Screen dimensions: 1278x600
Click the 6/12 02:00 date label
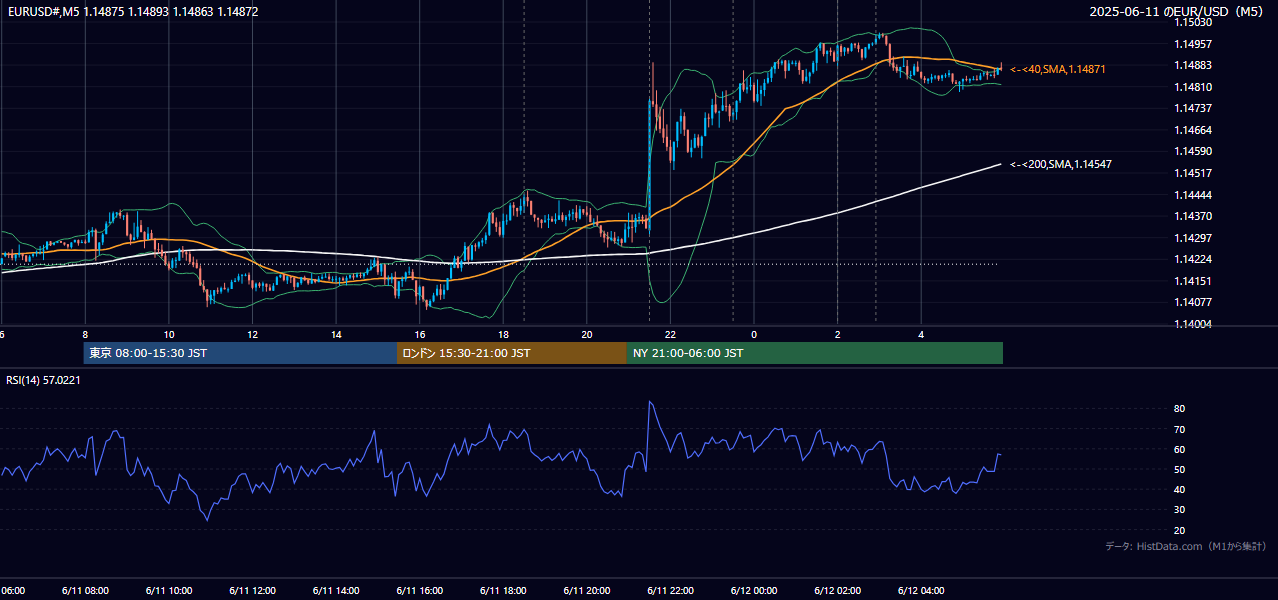click(837, 591)
